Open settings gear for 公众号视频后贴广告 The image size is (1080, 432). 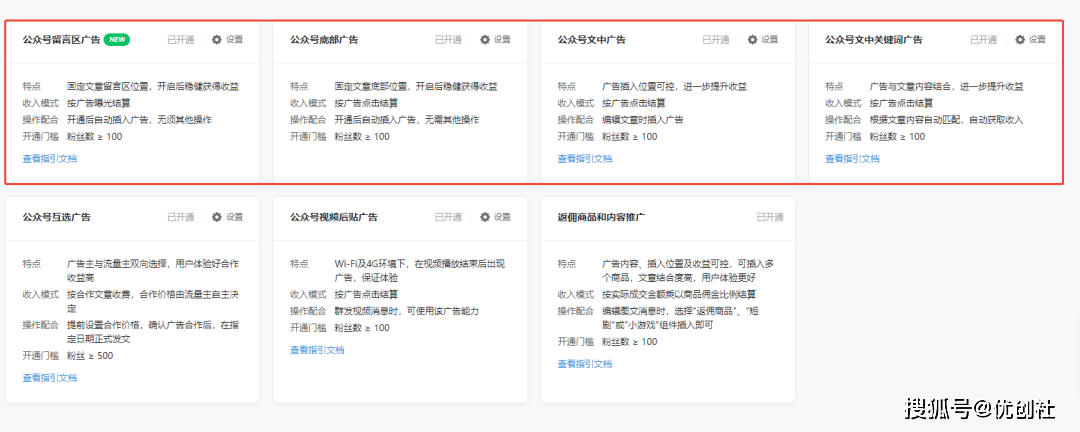click(x=485, y=217)
